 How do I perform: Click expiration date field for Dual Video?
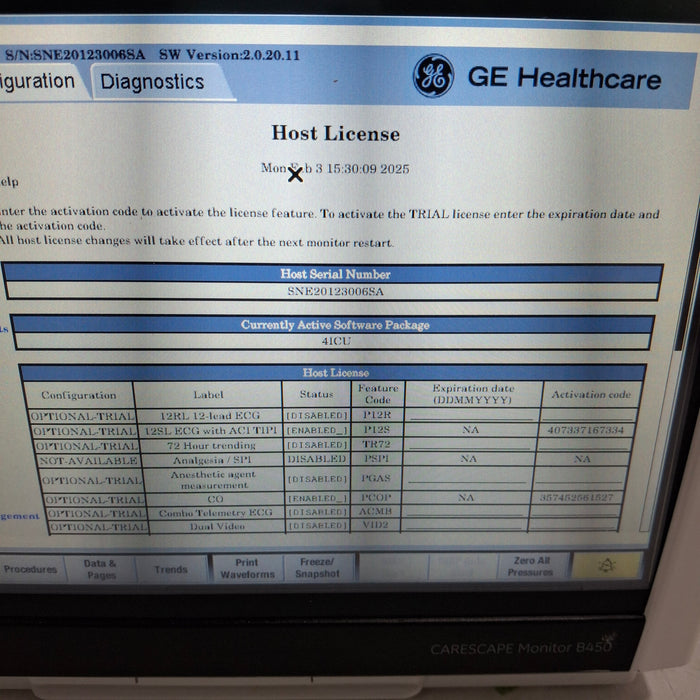(463, 525)
